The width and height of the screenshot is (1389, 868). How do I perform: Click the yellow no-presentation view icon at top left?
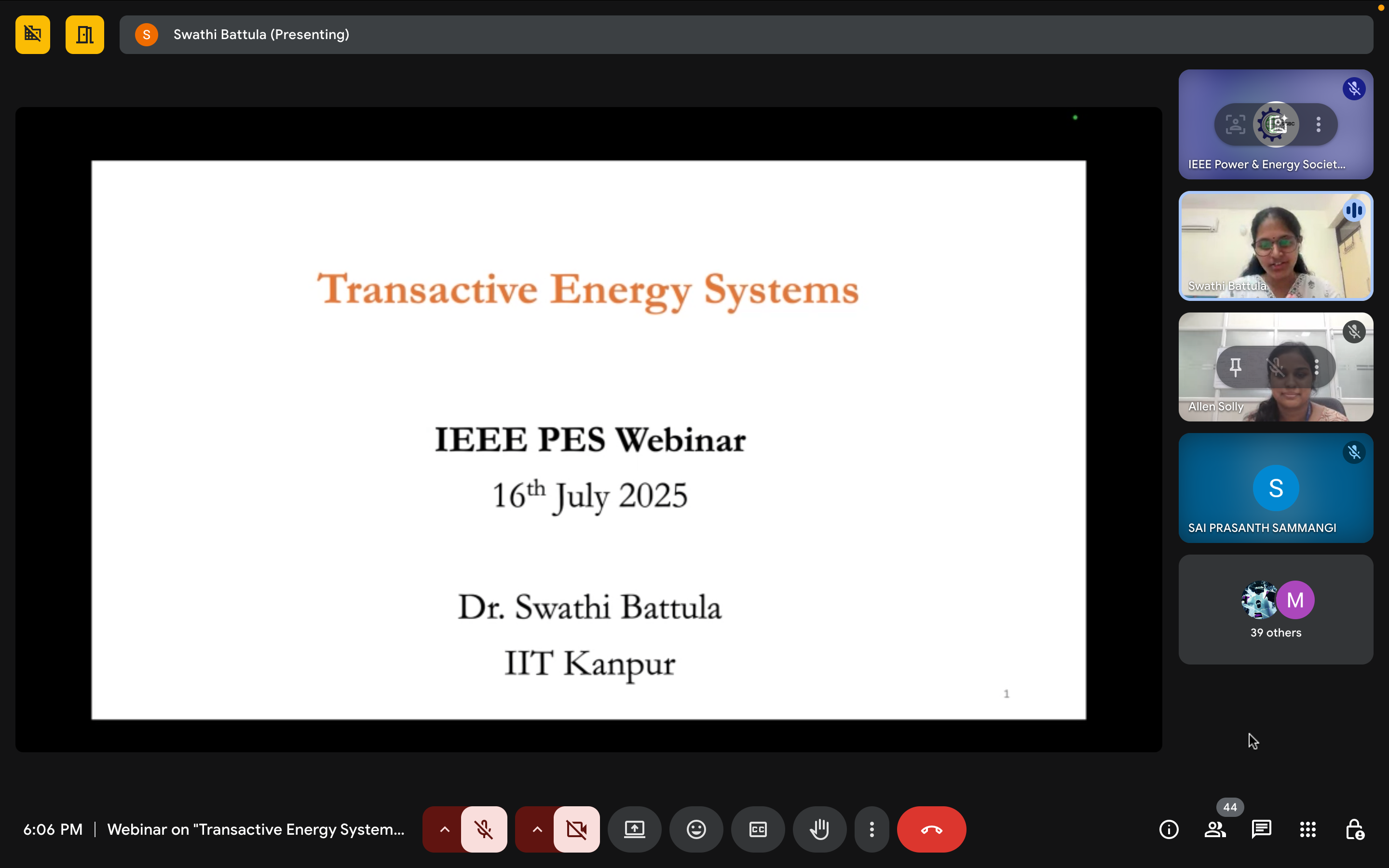pyautogui.click(x=33, y=34)
